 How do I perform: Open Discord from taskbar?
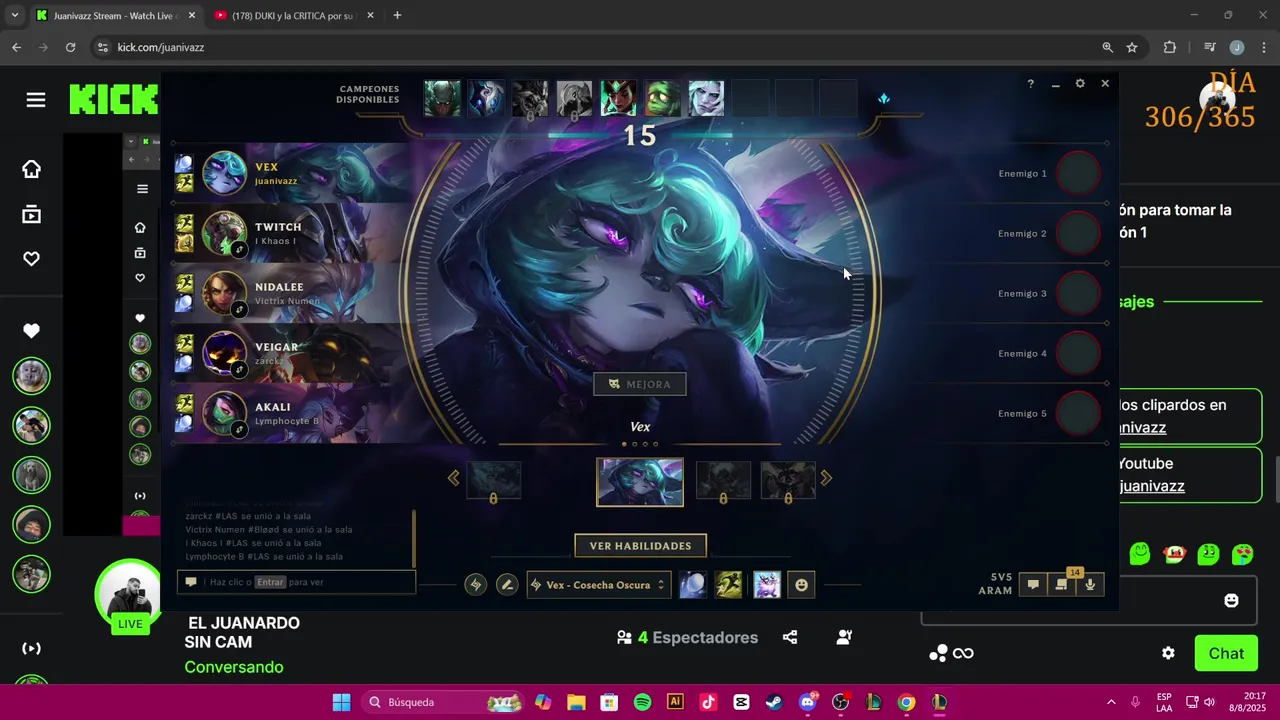[808, 702]
